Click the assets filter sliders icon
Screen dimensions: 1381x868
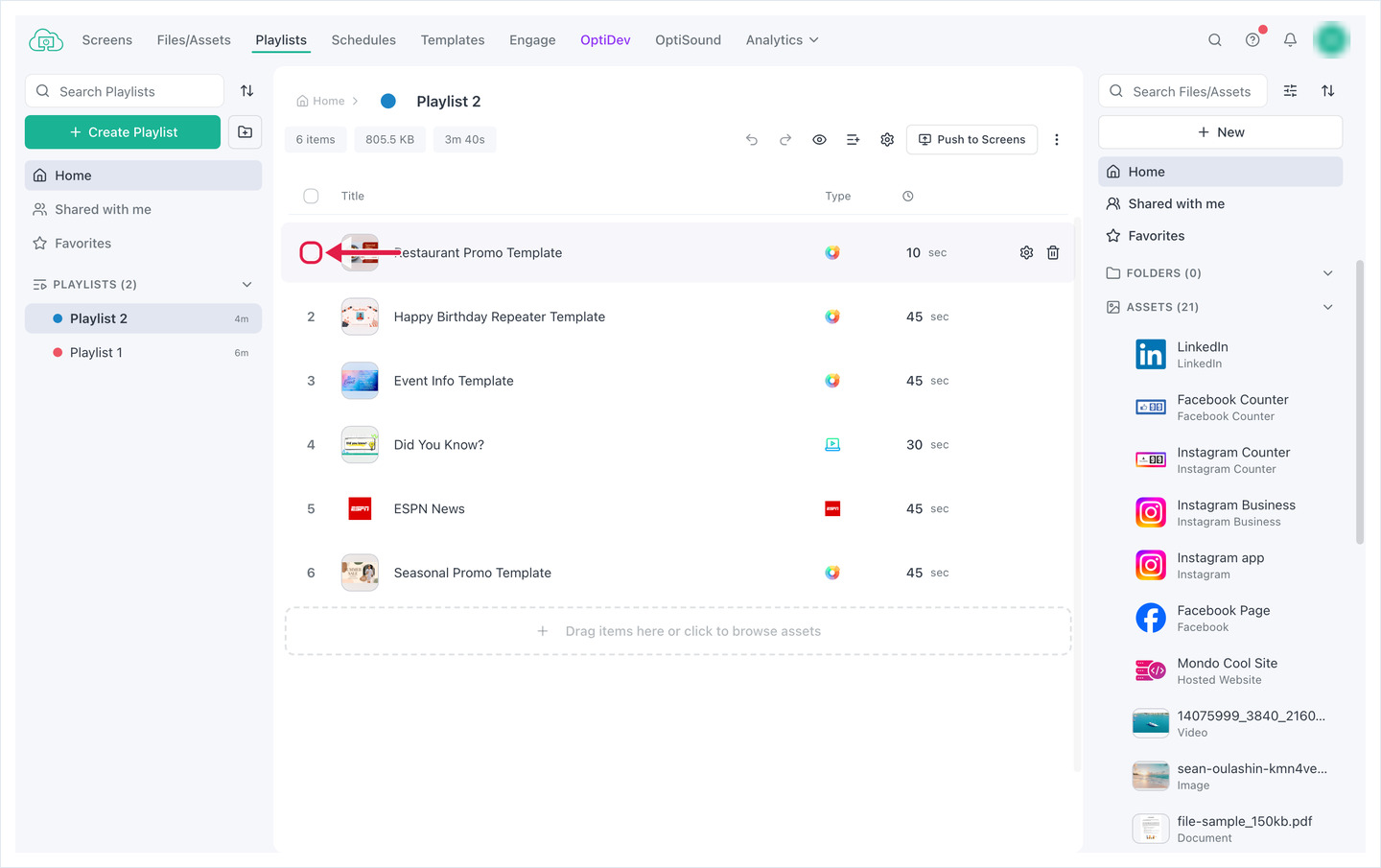coord(1291,91)
